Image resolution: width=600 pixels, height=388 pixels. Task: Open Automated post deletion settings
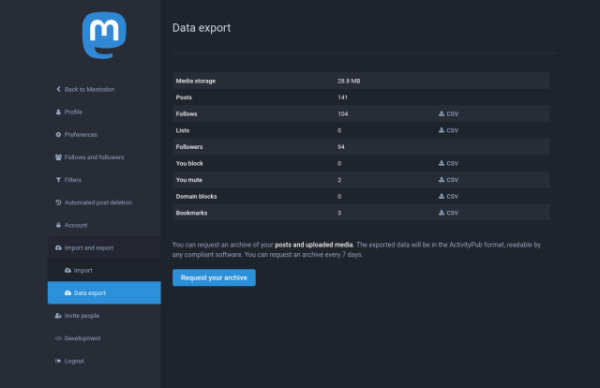pyautogui.click(x=104, y=202)
